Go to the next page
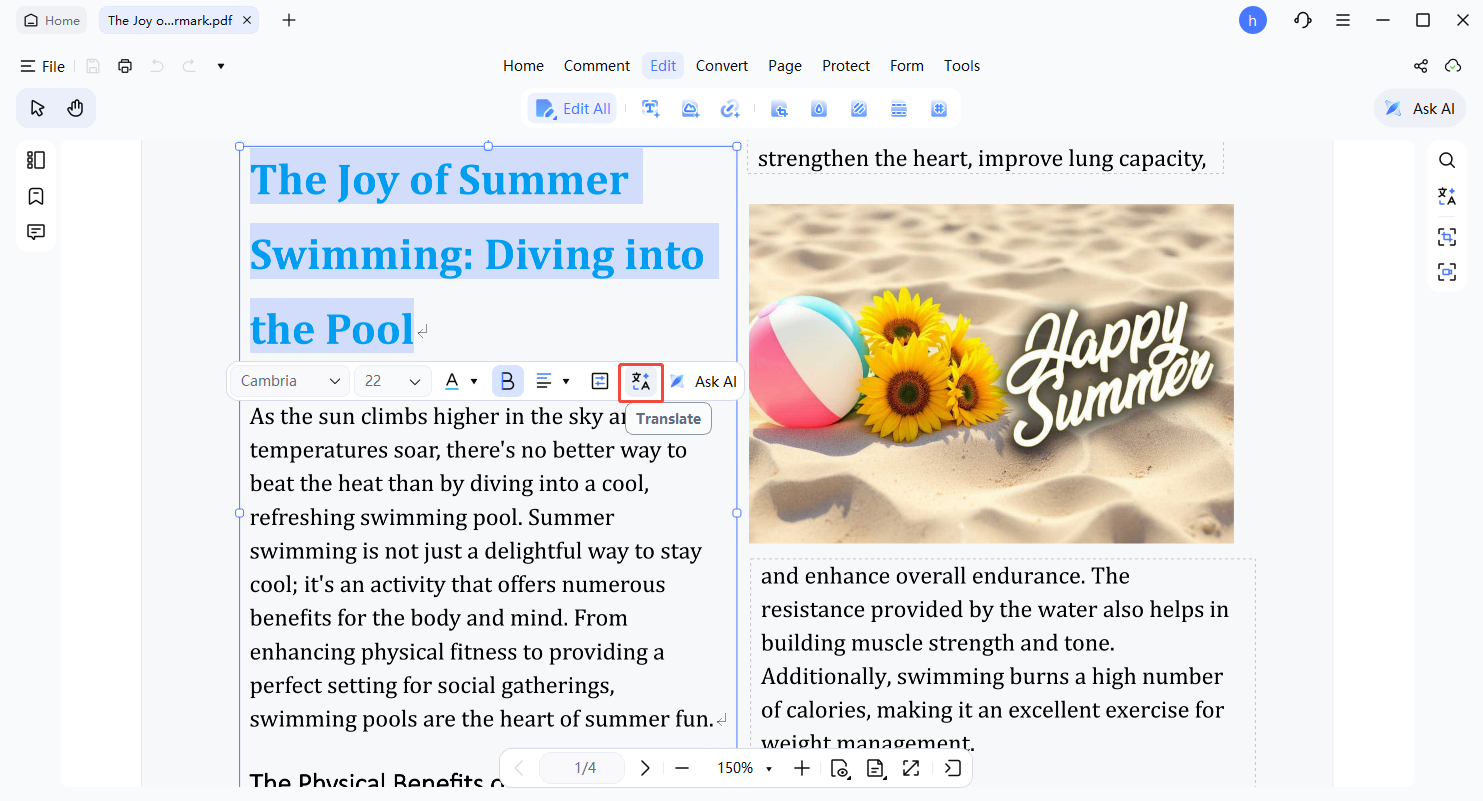The height and width of the screenshot is (801, 1483). [x=645, y=768]
